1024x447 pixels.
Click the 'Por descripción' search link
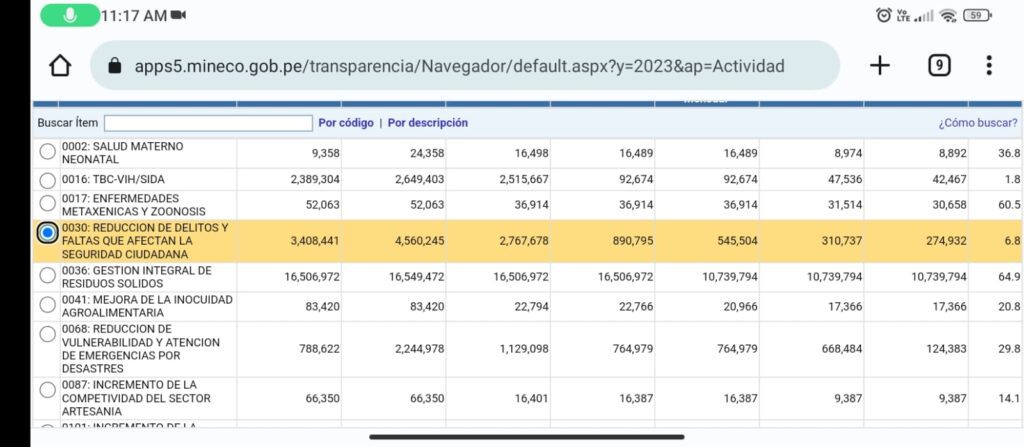pos(428,122)
